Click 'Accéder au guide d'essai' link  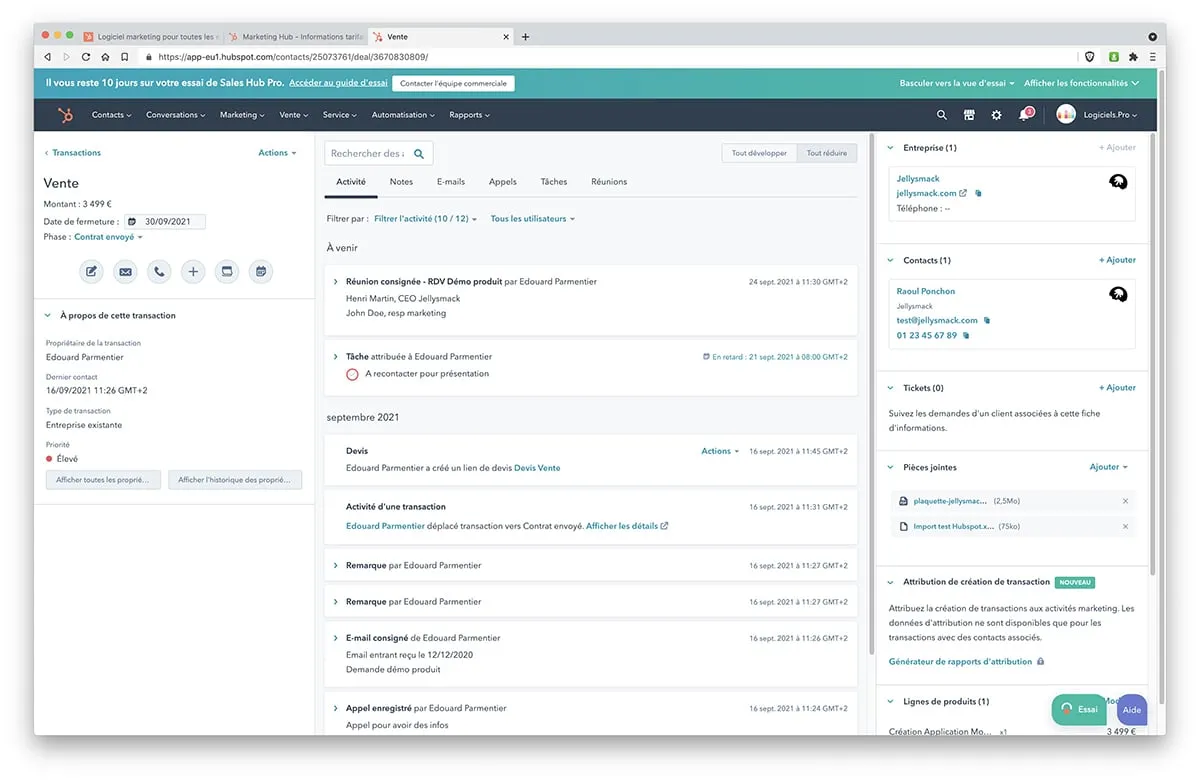(x=338, y=84)
